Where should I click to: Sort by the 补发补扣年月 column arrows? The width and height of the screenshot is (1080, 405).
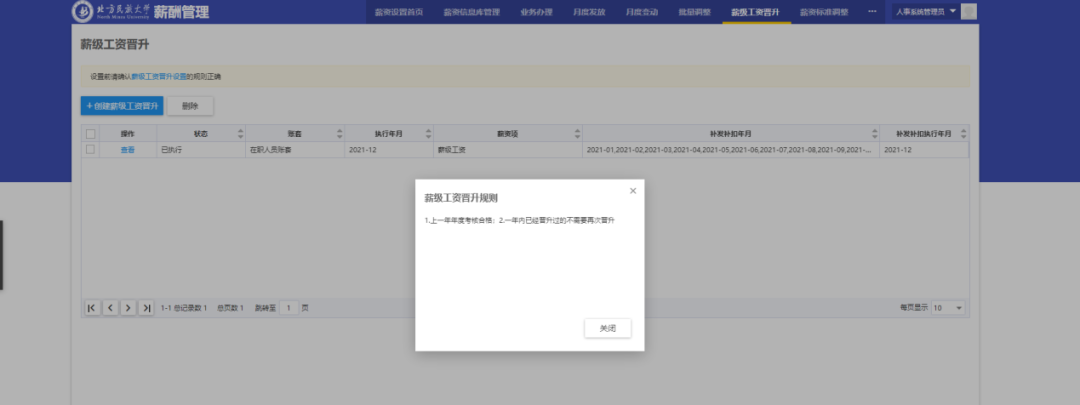pyautogui.click(x=875, y=134)
